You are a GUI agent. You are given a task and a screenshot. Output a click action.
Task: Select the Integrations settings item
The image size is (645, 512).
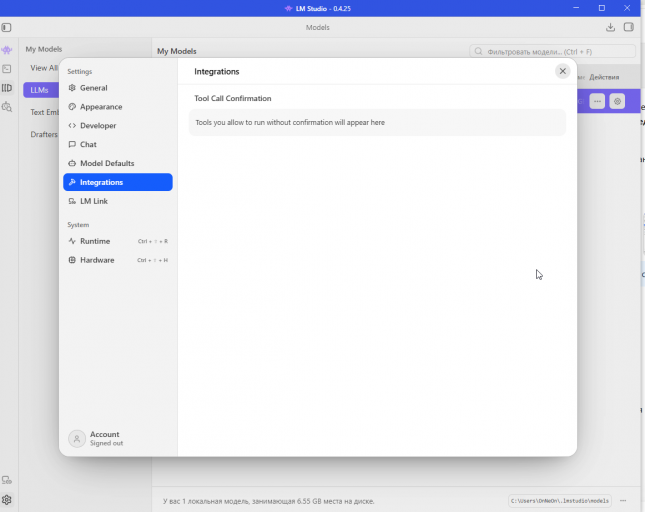[x=118, y=182]
